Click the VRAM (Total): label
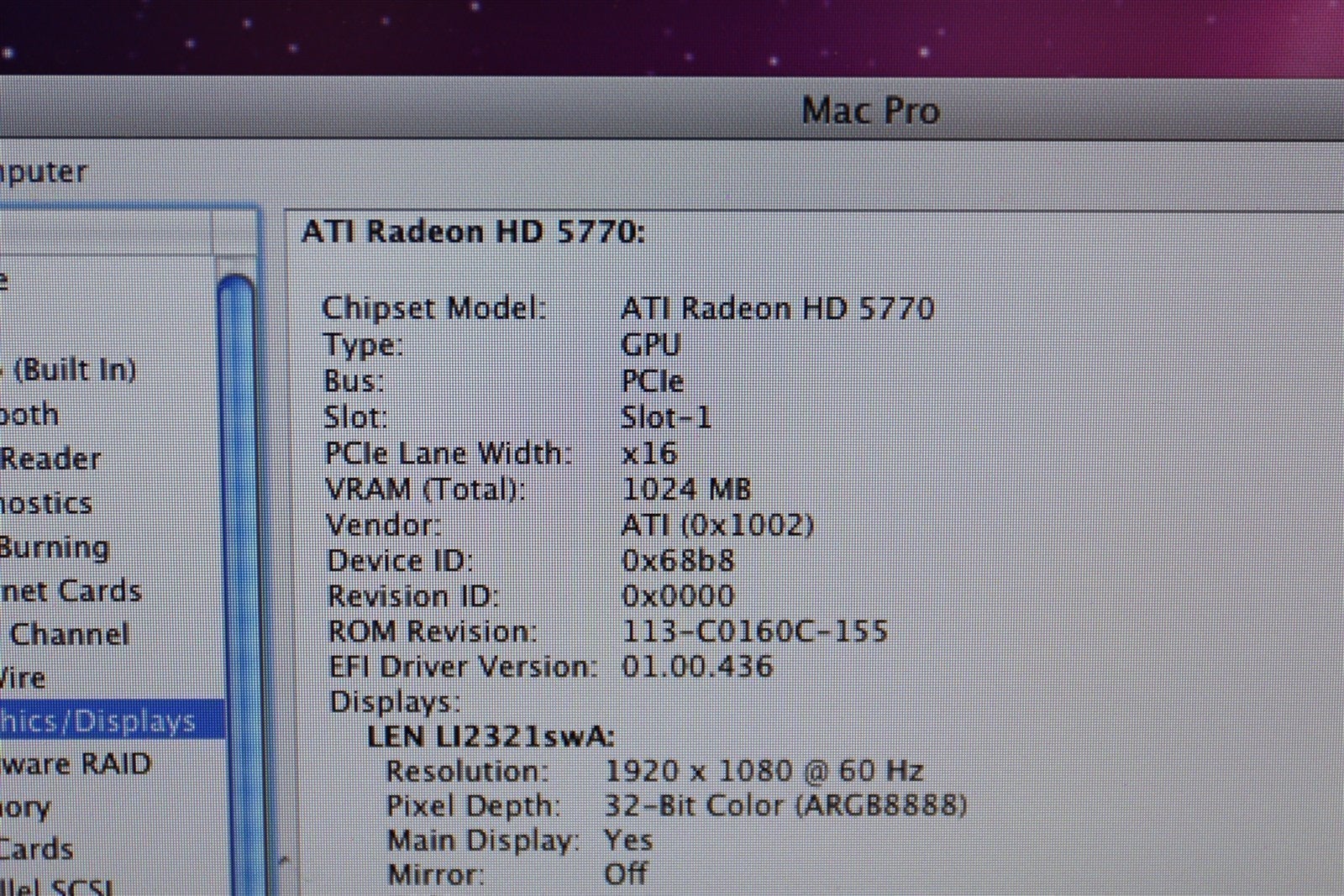The height and width of the screenshot is (896, 1344). [426, 489]
